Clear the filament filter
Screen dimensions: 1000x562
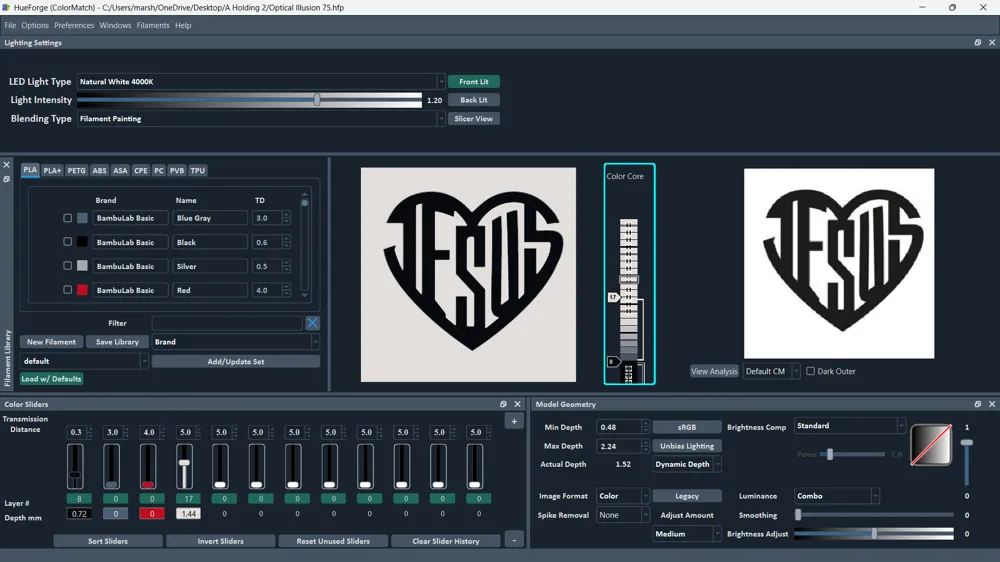pyautogui.click(x=312, y=323)
